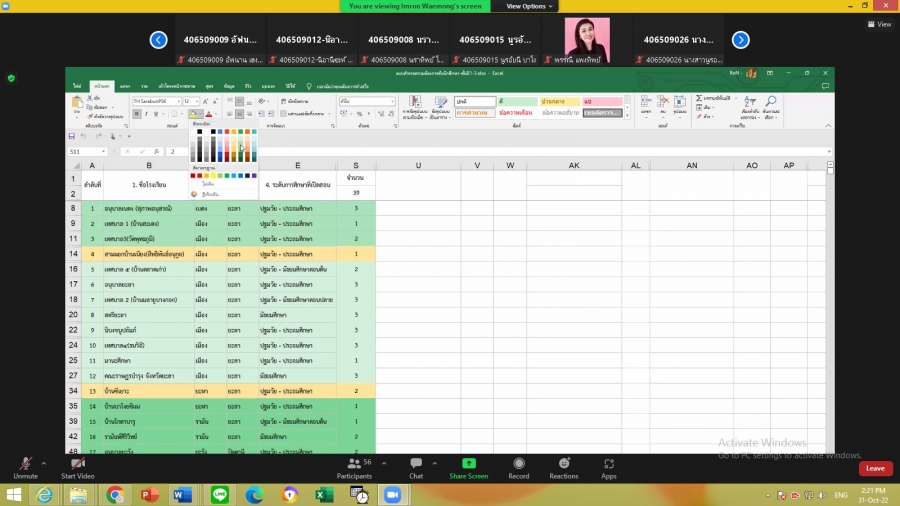
Task: Start Video in the Zoom toolbar
Action: tap(77, 465)
